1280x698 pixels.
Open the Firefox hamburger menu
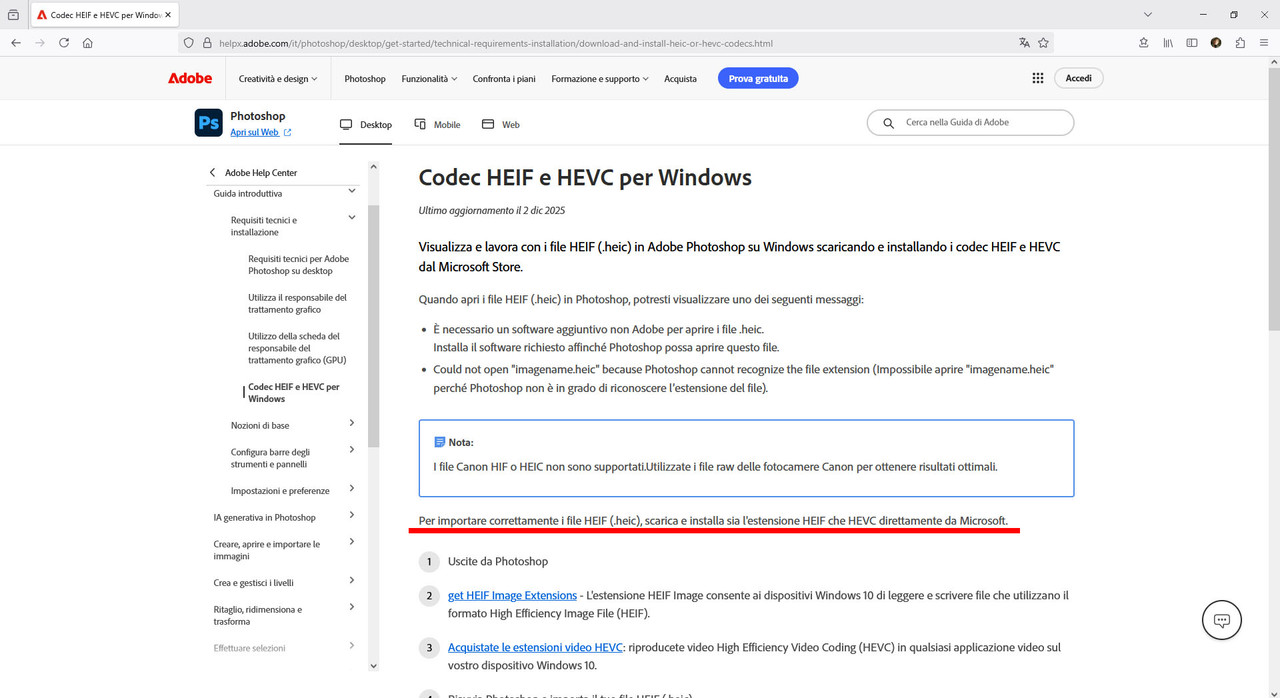(1264, 43)
